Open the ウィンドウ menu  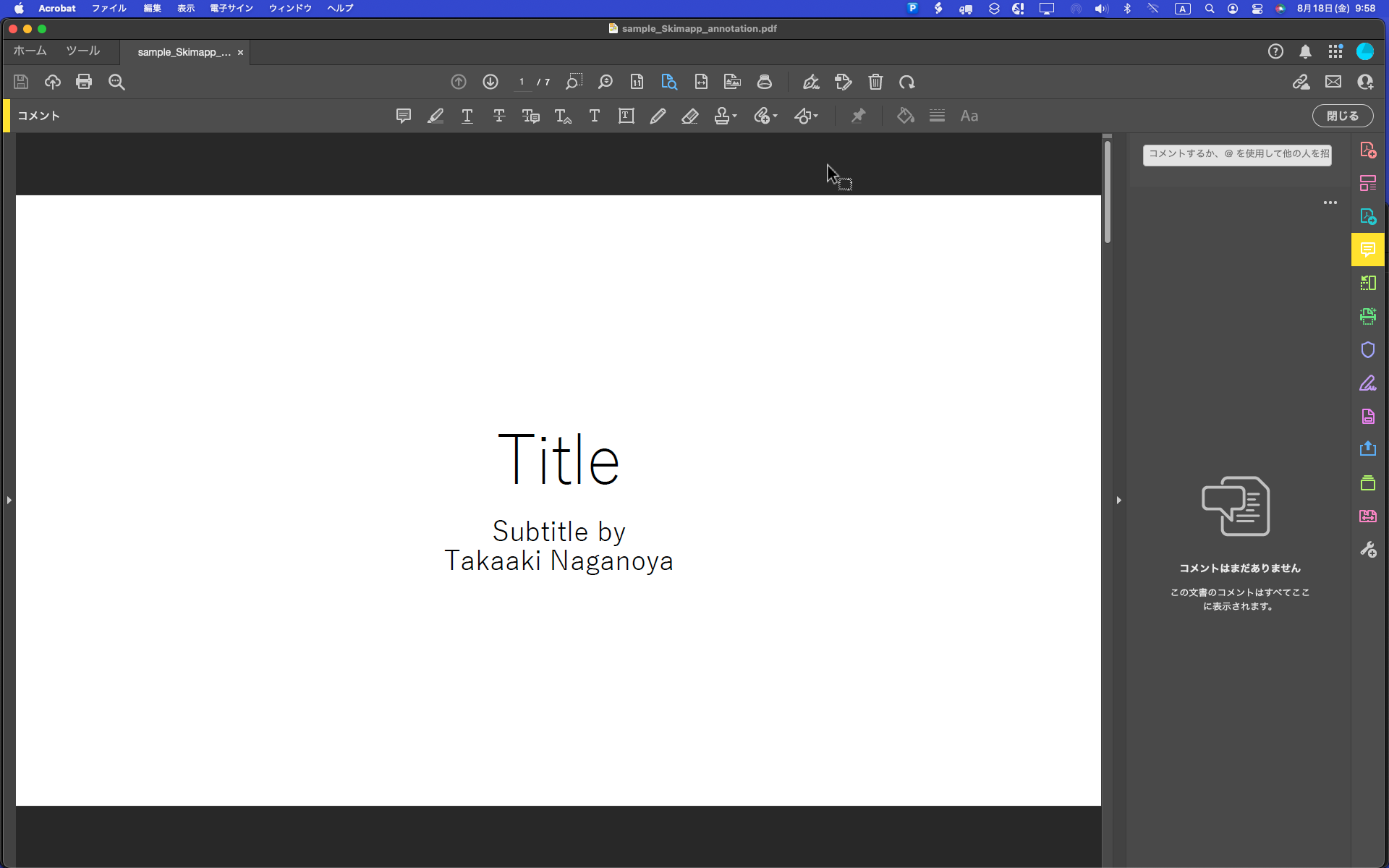click(290, 8)
